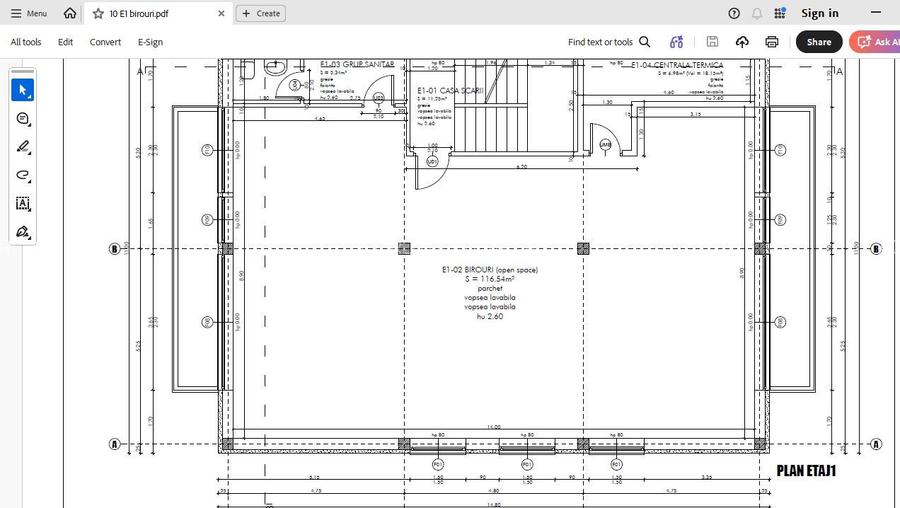The height and width of the screenshot is (508, 900).
Task: Open the AI assistant tools icon
Action: (x=677, y=42)
